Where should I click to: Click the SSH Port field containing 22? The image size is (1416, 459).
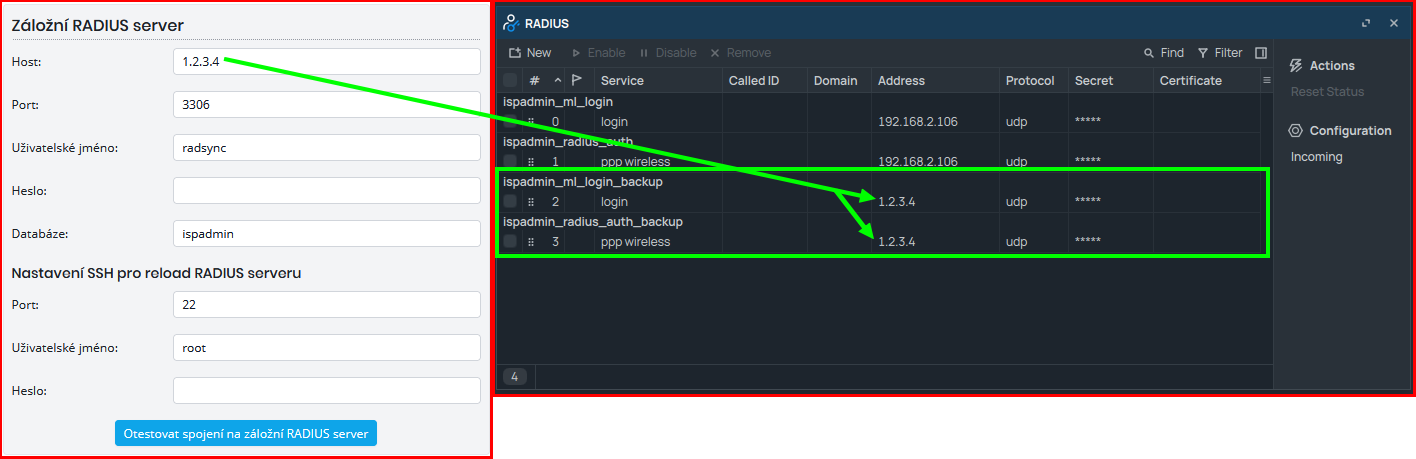[327, 304]
